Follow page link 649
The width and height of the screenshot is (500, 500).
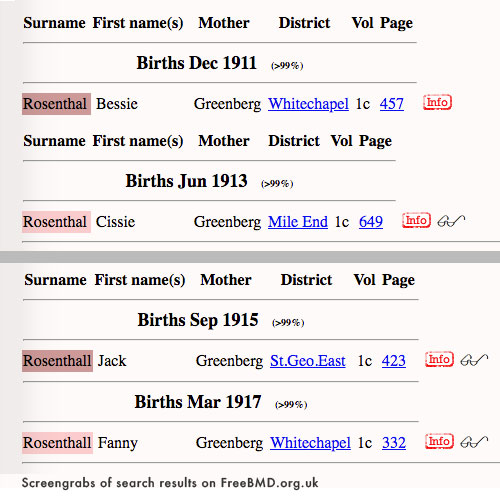pos(371,222)
